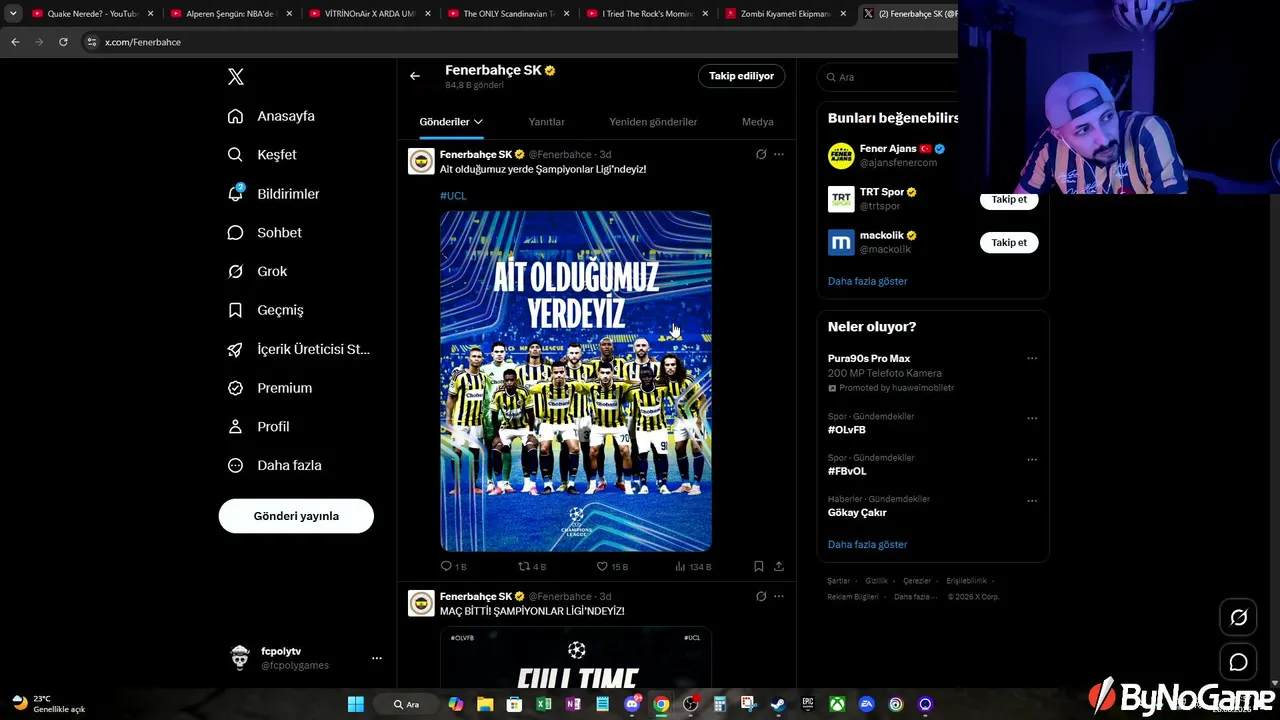Click the Windows Start button

pos(356,704)
